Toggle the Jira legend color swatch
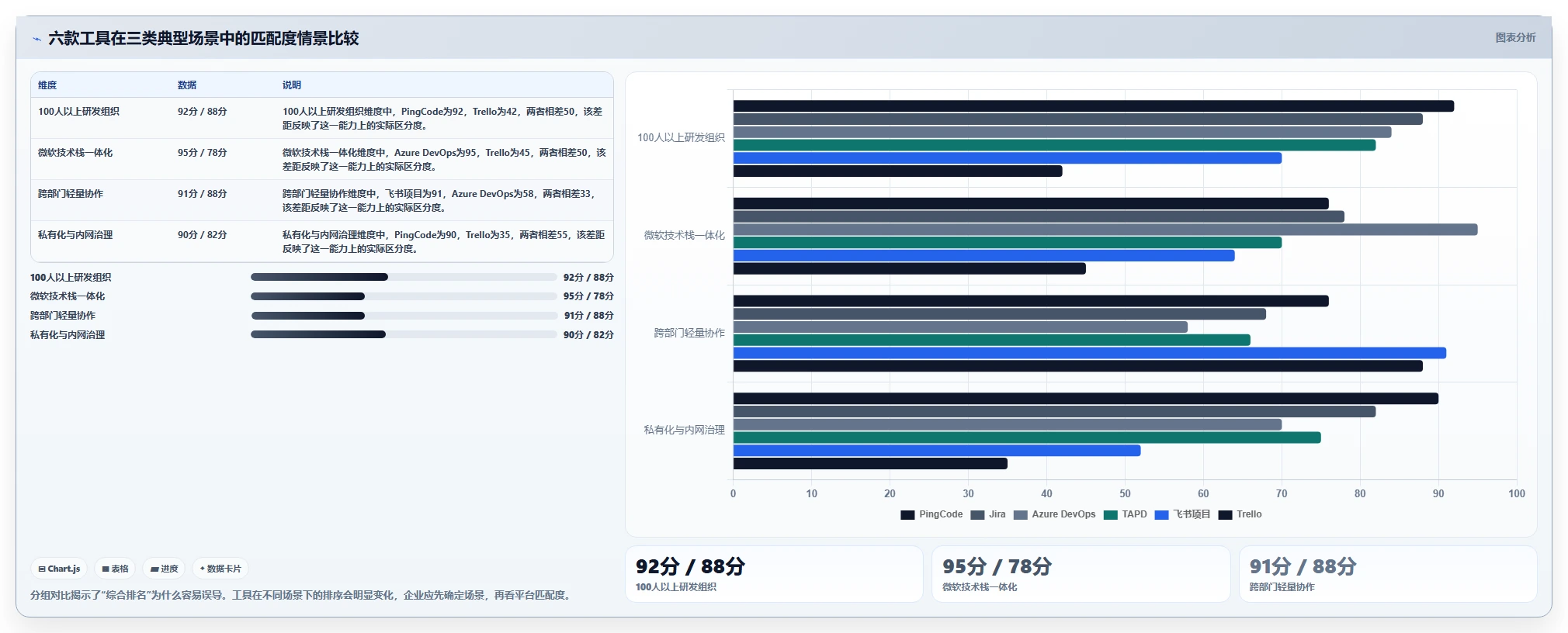The image size is (1568, 633). (x=977, y=515)
